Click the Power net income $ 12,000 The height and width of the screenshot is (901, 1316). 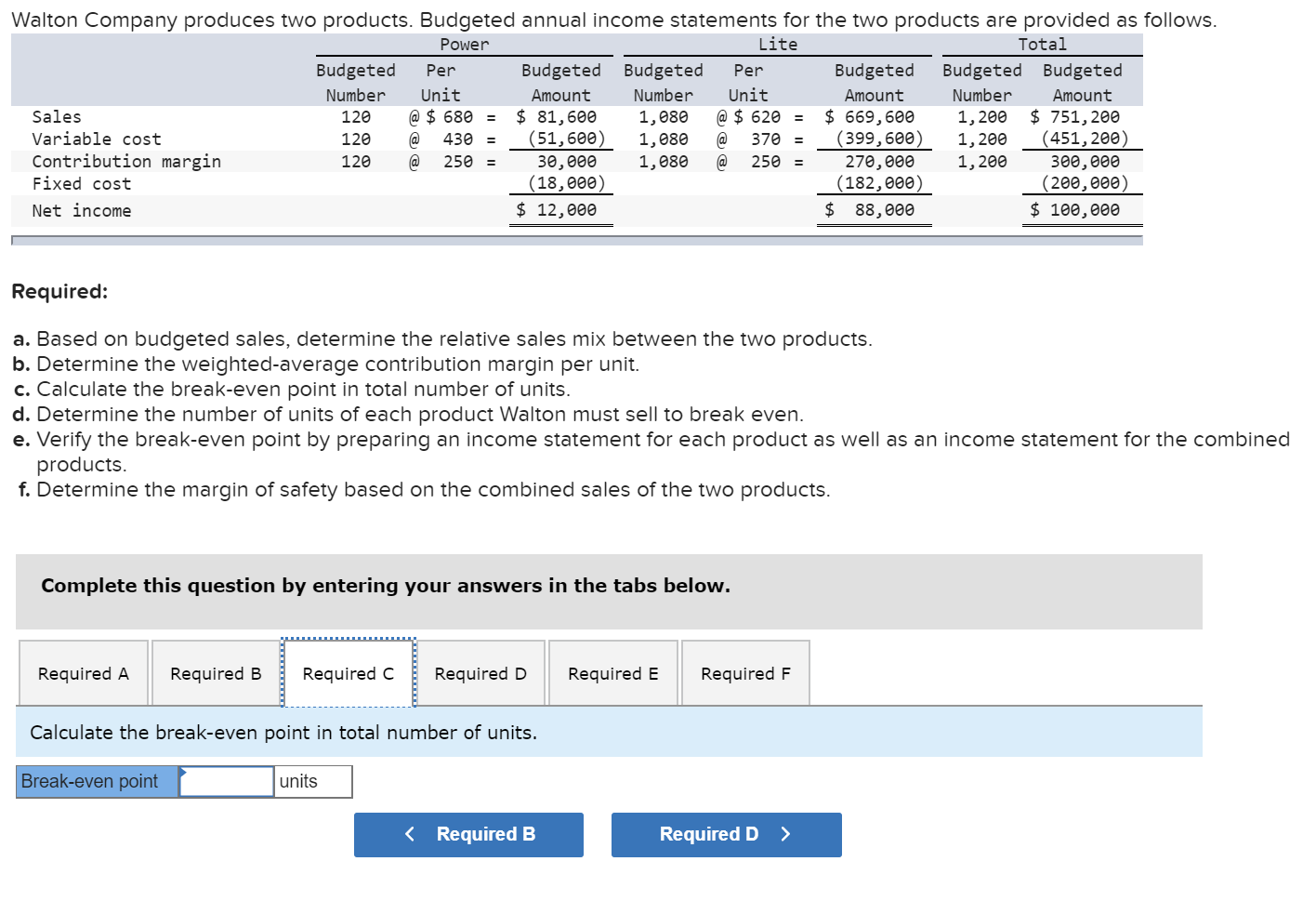[x=557, y=210]
